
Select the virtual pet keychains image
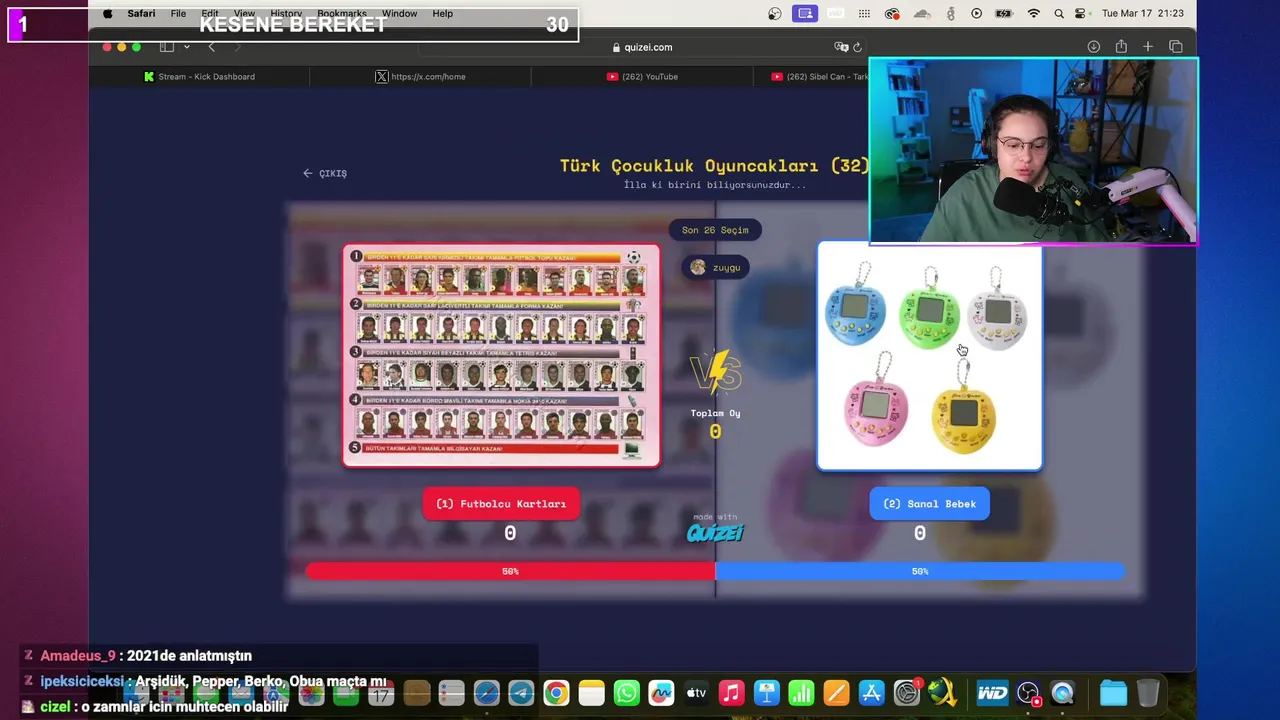pyautogui.click(x=929, y=355)
